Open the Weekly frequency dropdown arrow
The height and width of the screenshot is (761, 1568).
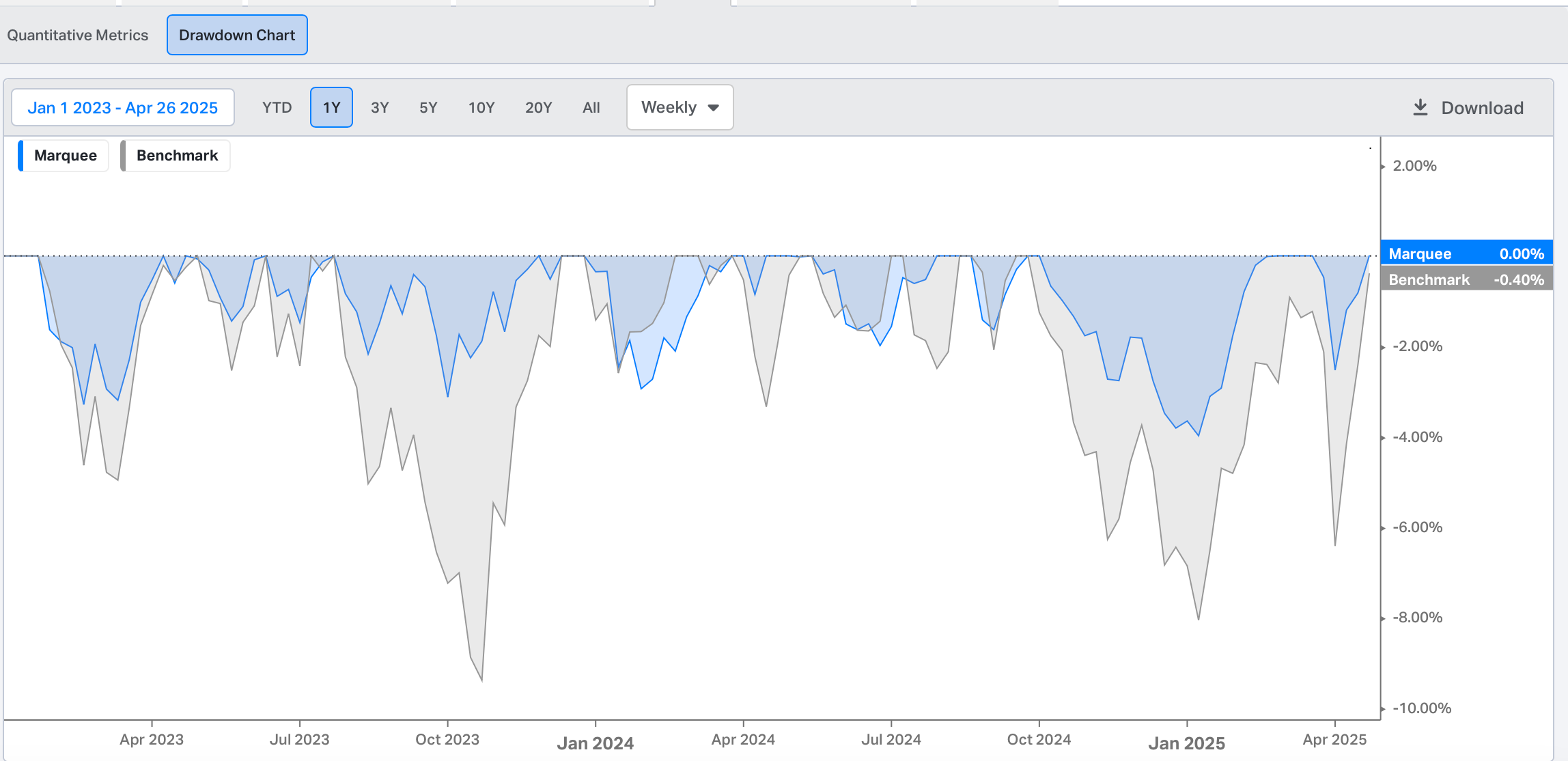[714, 108]
